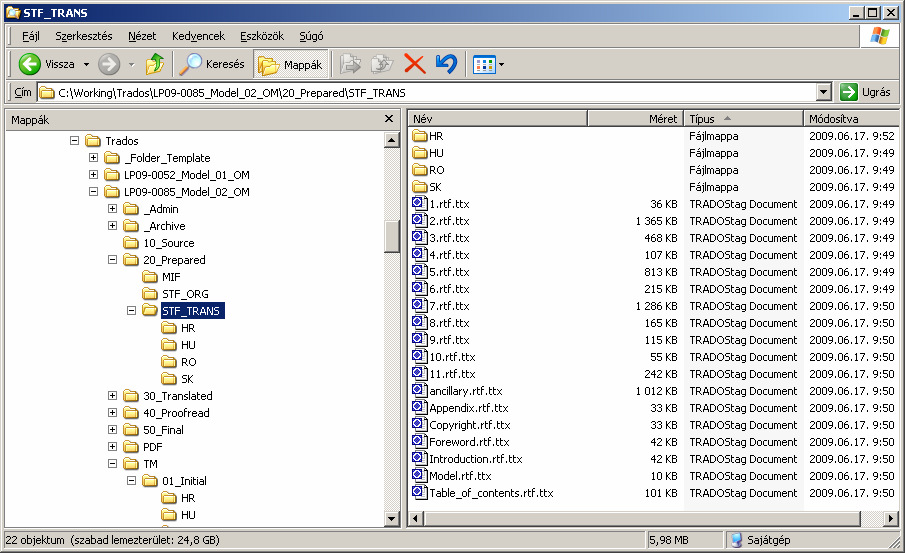Screen dimensions: 905x553
Task: Sort by Módosítva column header
Action: (x=851, y=118)
